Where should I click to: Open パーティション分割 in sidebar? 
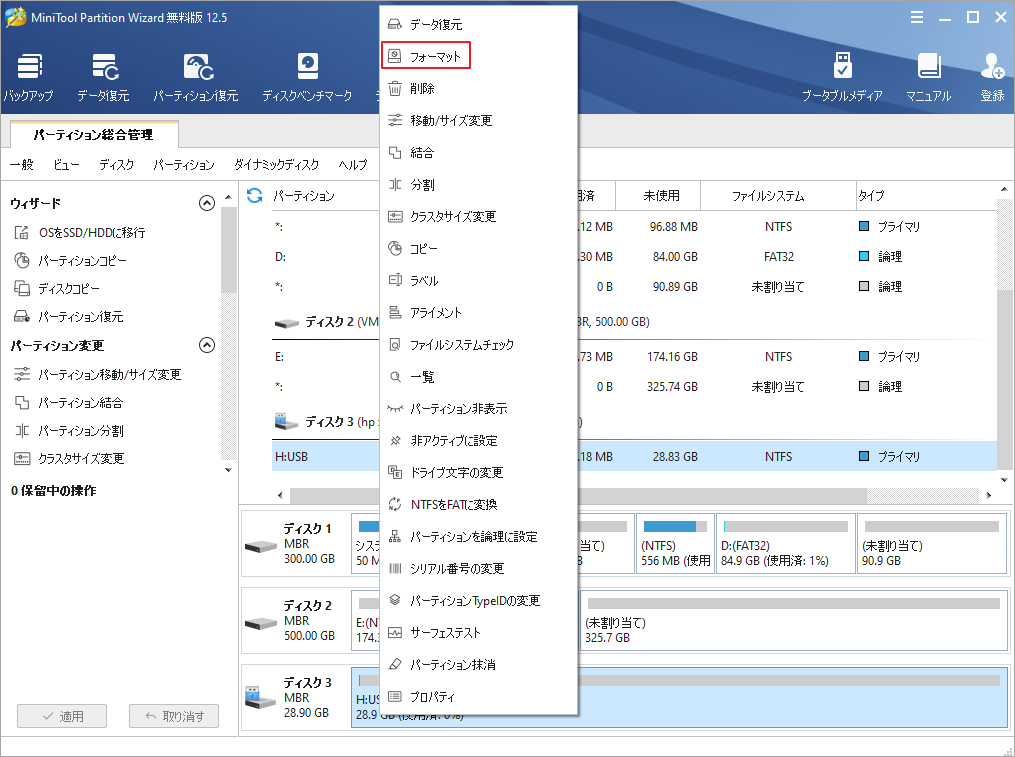(69, 431)
